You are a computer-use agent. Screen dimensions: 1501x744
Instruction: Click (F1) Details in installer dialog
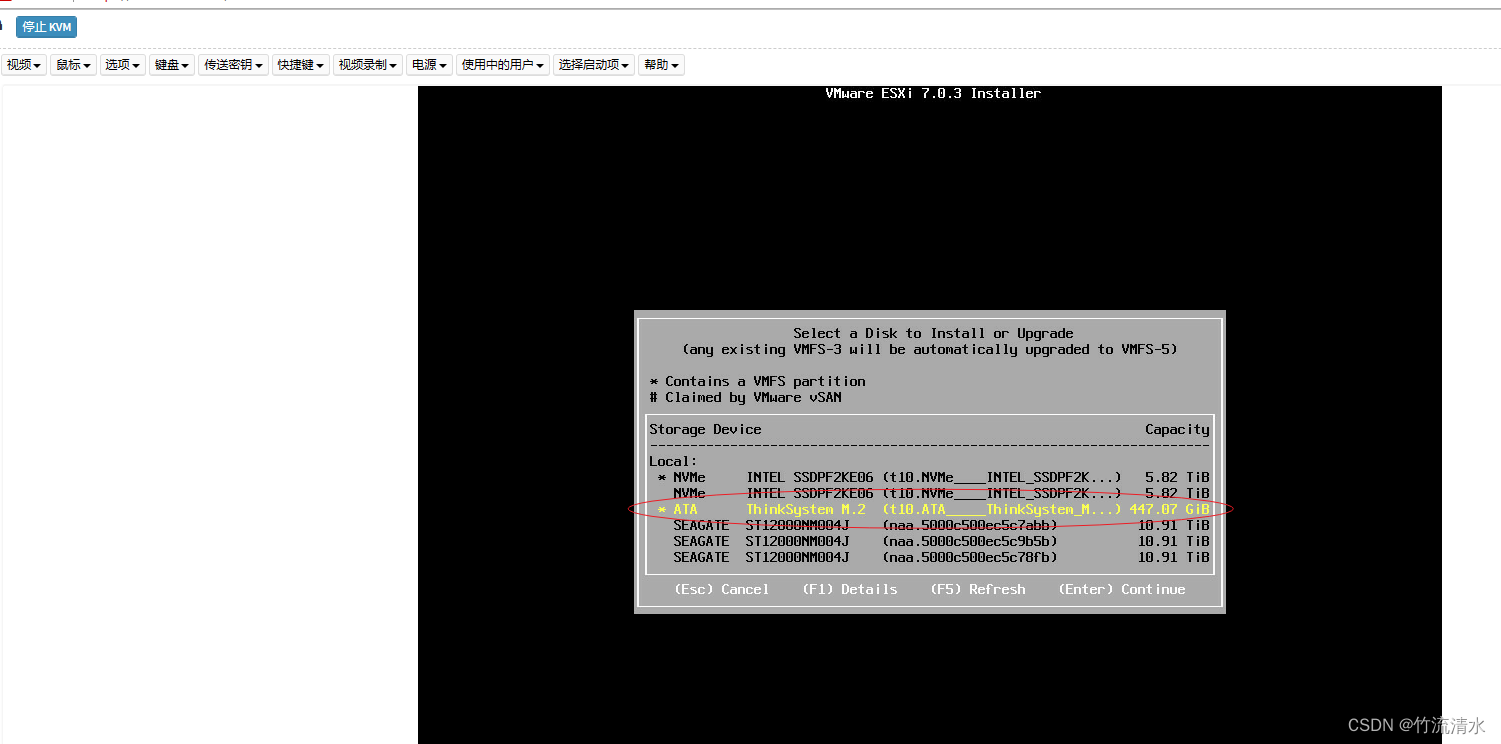pyautogui.click(x=850, y=589)
